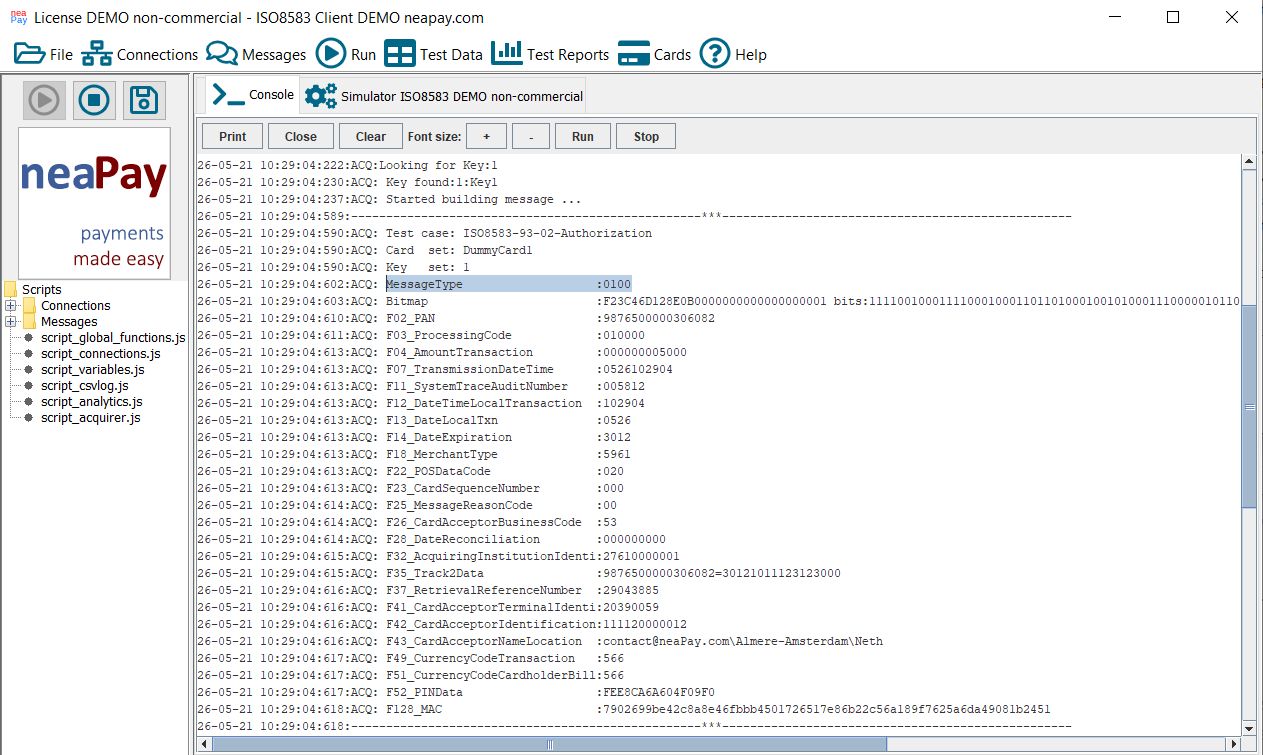Open script_connections.js
Image resolution: width=1263 pixels, height=755 pixels.
100,354
